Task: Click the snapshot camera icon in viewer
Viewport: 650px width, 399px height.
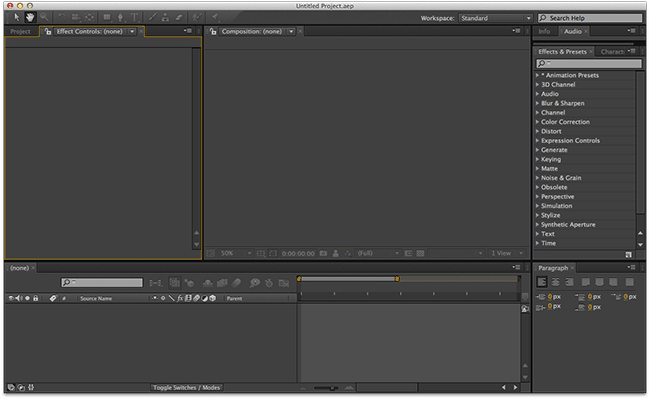Action: tap(323, 253)
